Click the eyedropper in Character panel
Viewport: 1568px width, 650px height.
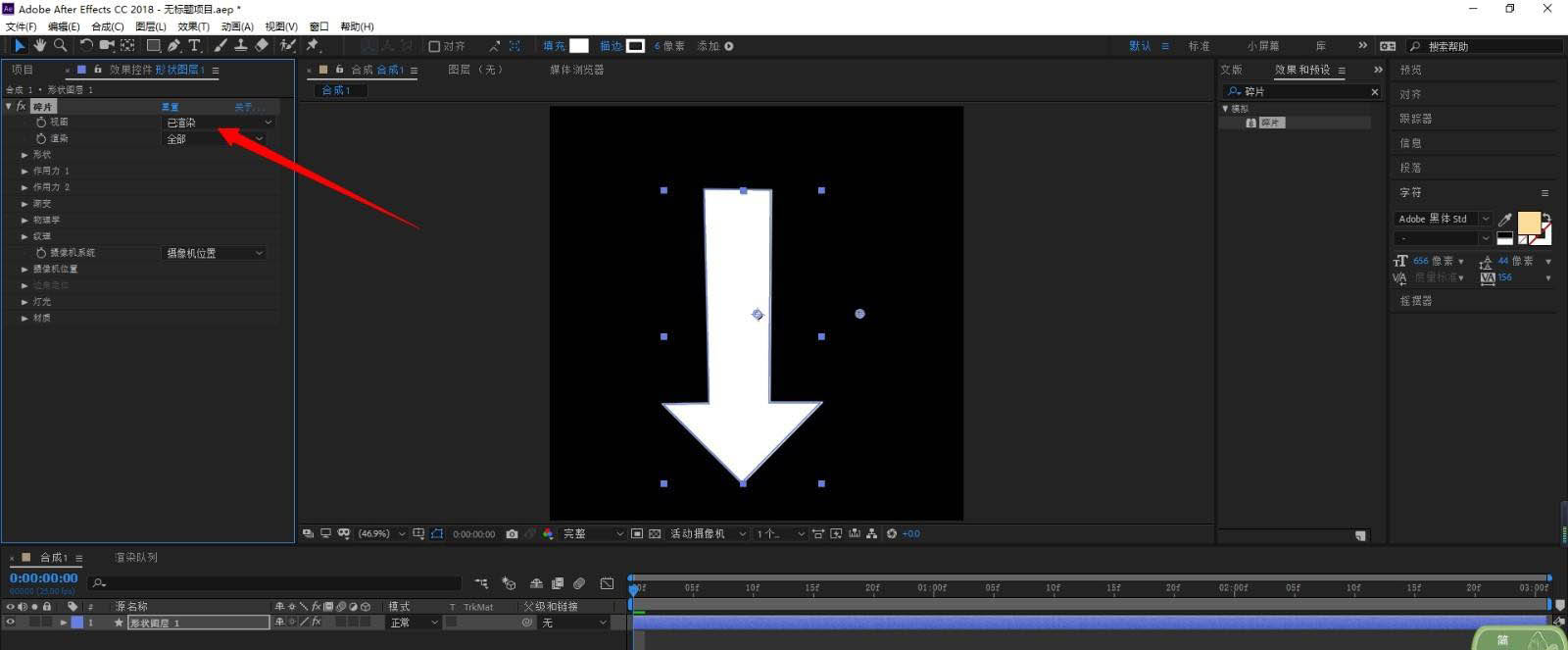click(1505, 220)
